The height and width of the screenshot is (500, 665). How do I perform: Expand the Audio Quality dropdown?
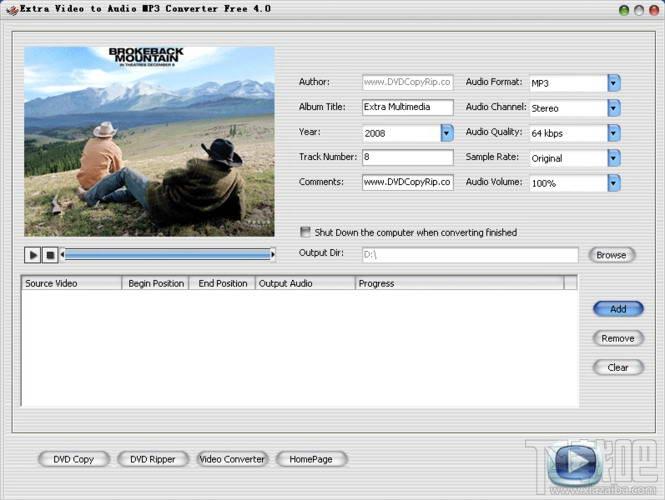click(614, 133)
